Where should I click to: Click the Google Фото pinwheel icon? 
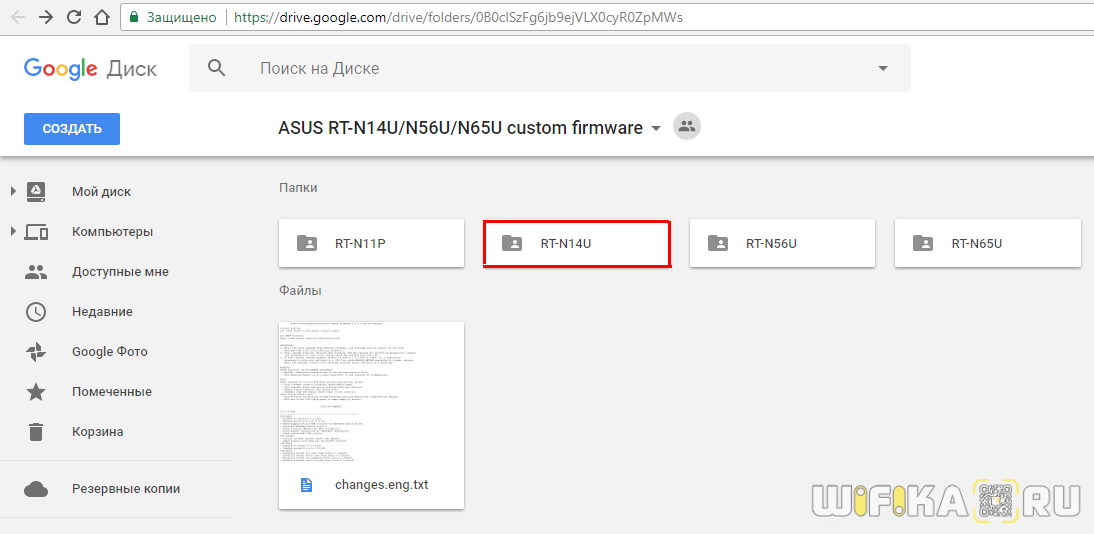[x=36, y=352]
